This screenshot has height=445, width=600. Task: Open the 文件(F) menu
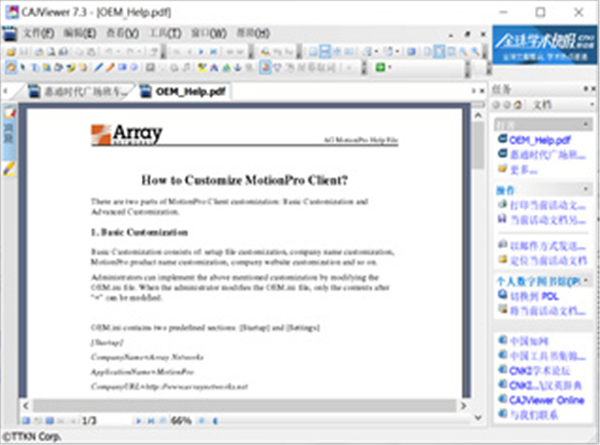pyautogui.click(x=38, y=33)
